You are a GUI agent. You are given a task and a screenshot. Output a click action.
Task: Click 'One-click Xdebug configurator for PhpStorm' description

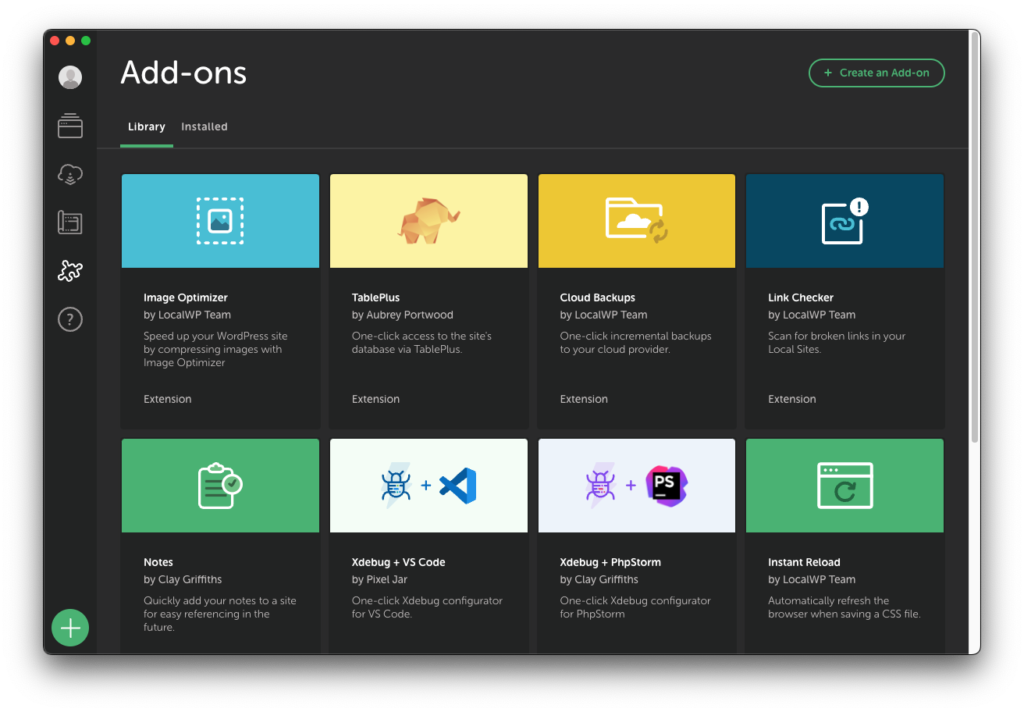(635, 607)
